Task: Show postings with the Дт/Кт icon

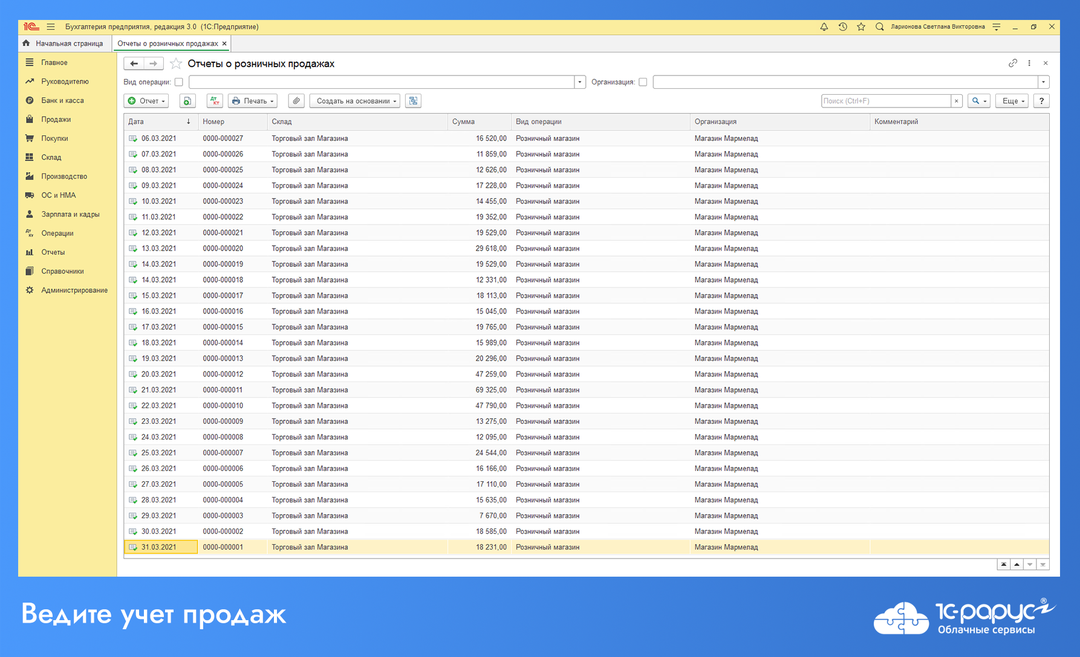Action: tap(214, 101)
